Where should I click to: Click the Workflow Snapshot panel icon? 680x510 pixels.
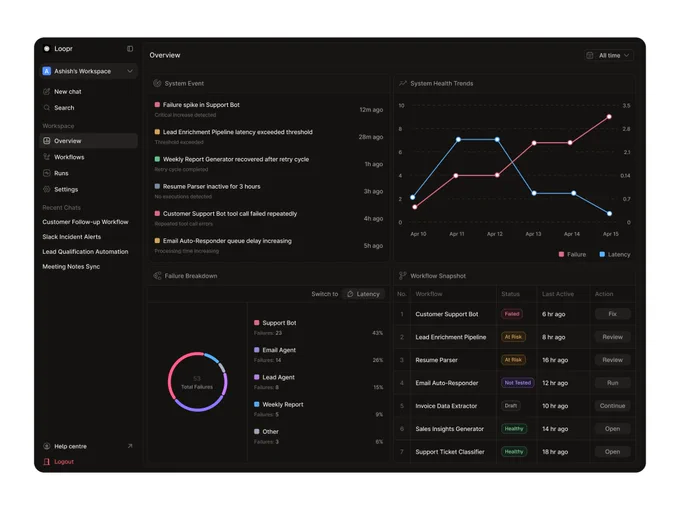click(x=403, y=276)
